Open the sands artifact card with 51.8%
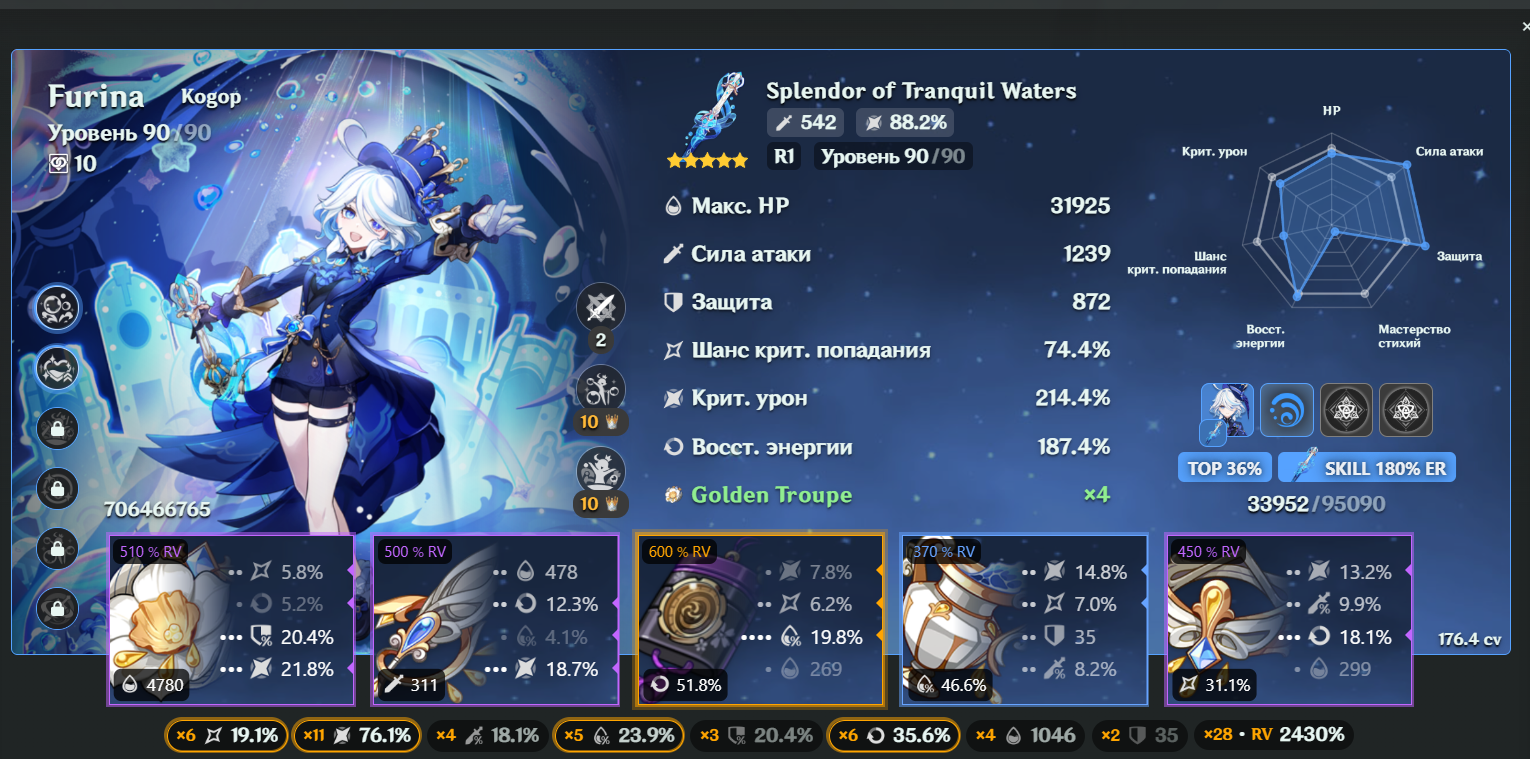The height and width of the screenshot is (759, 1530). click(760, 620)
